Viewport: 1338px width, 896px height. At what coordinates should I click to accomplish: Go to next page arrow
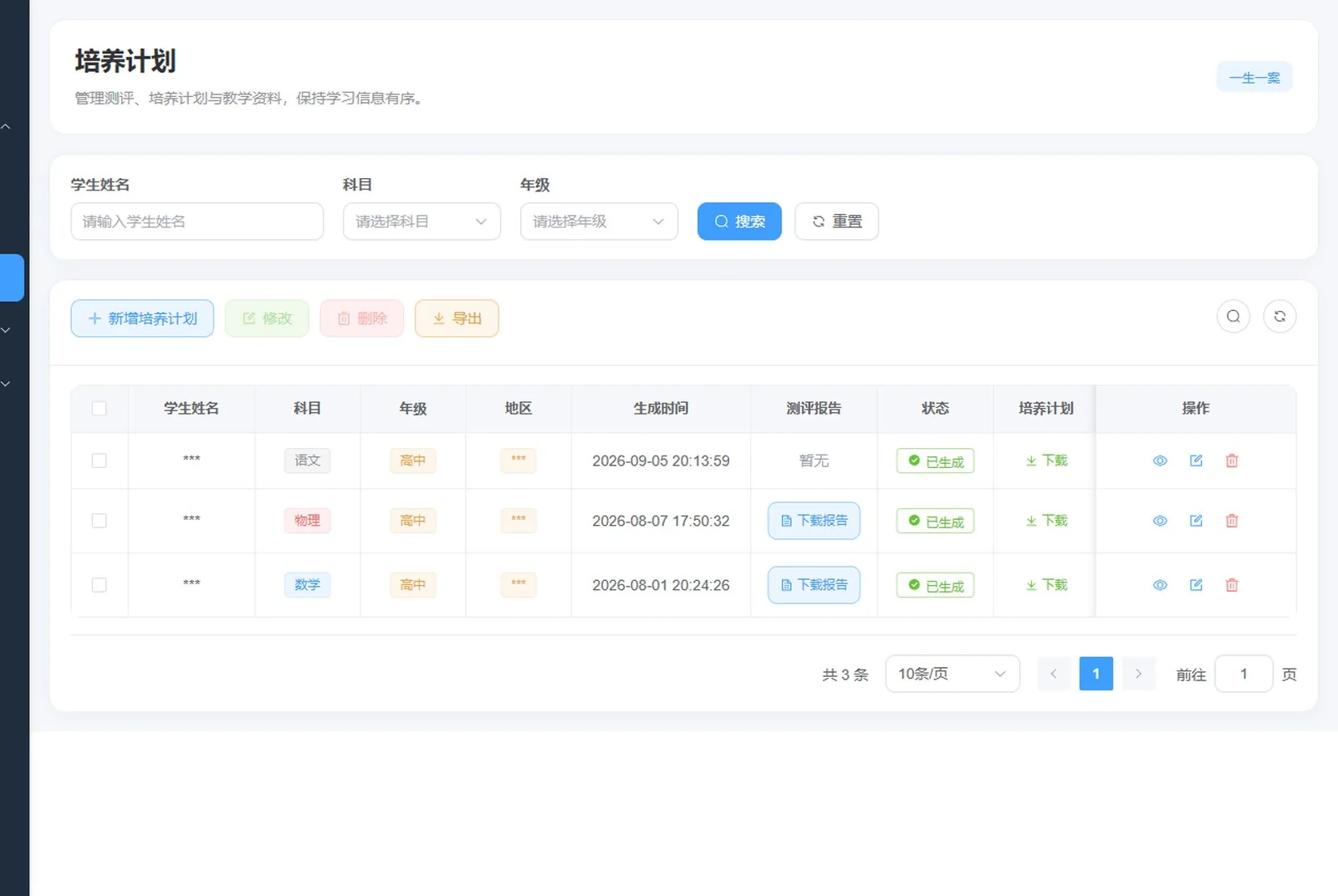(1138, 674)
